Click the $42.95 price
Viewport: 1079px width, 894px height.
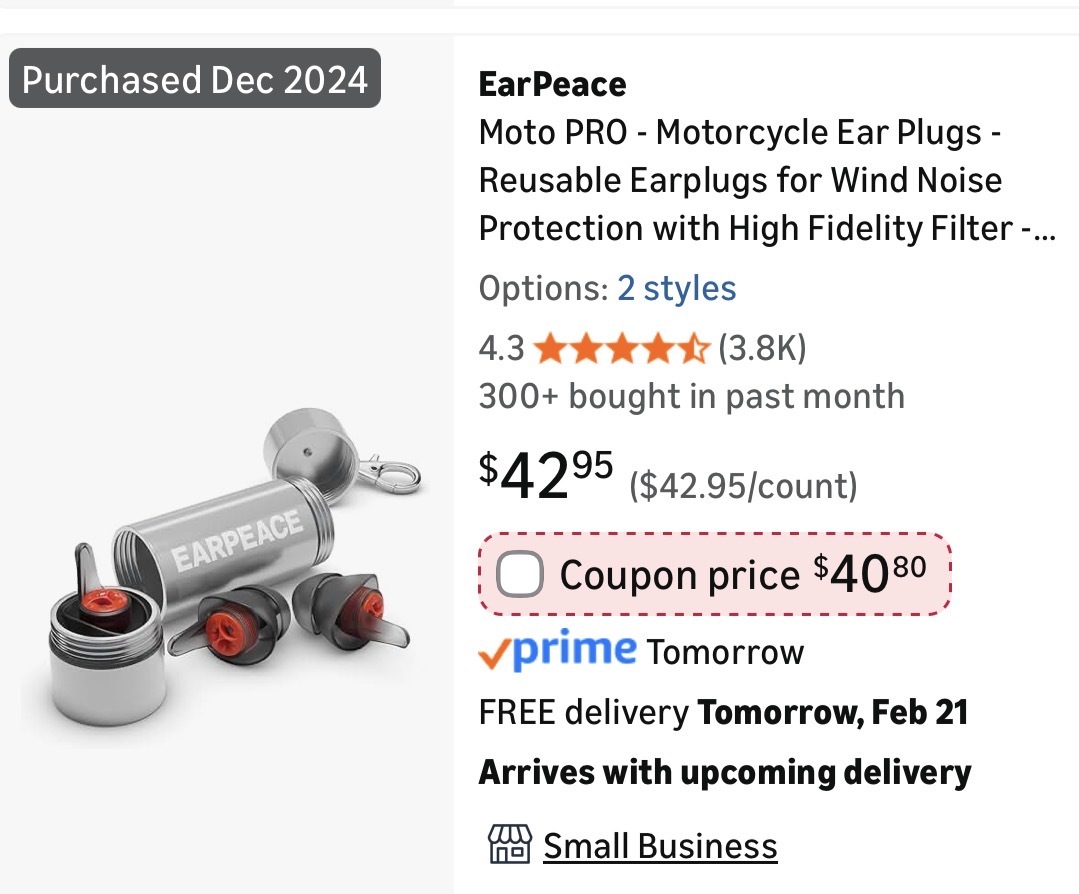[x=546, y=476]
